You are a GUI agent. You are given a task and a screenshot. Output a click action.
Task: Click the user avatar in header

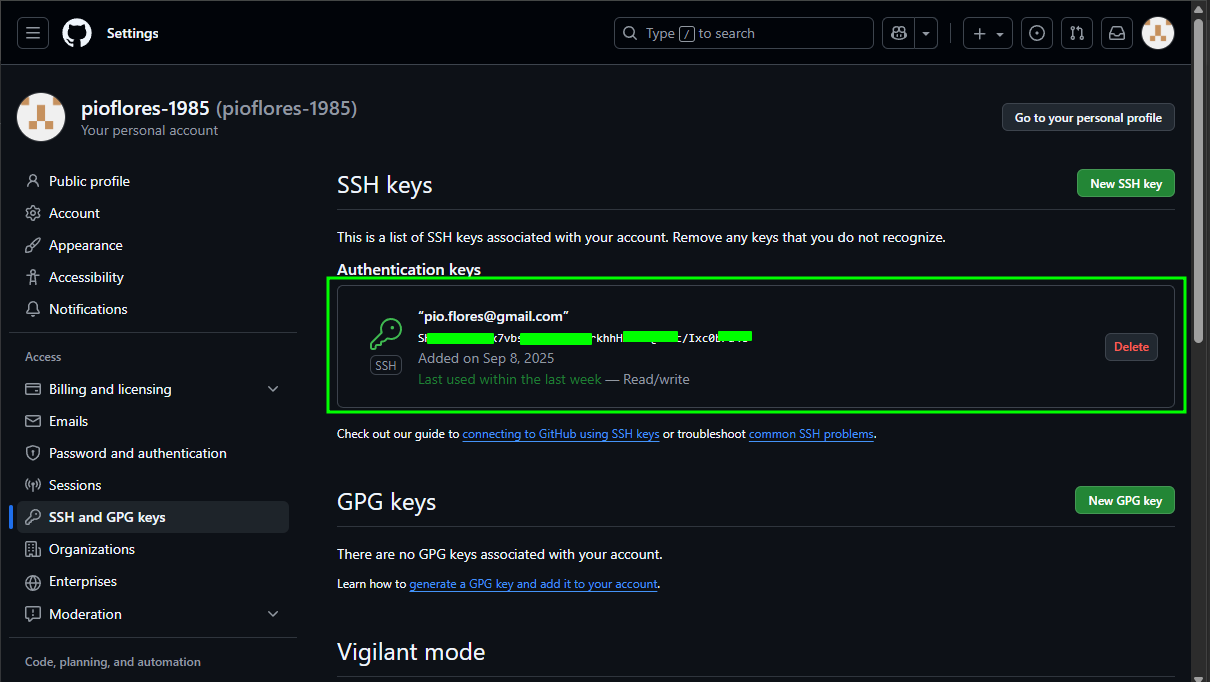pos(1157,33)
